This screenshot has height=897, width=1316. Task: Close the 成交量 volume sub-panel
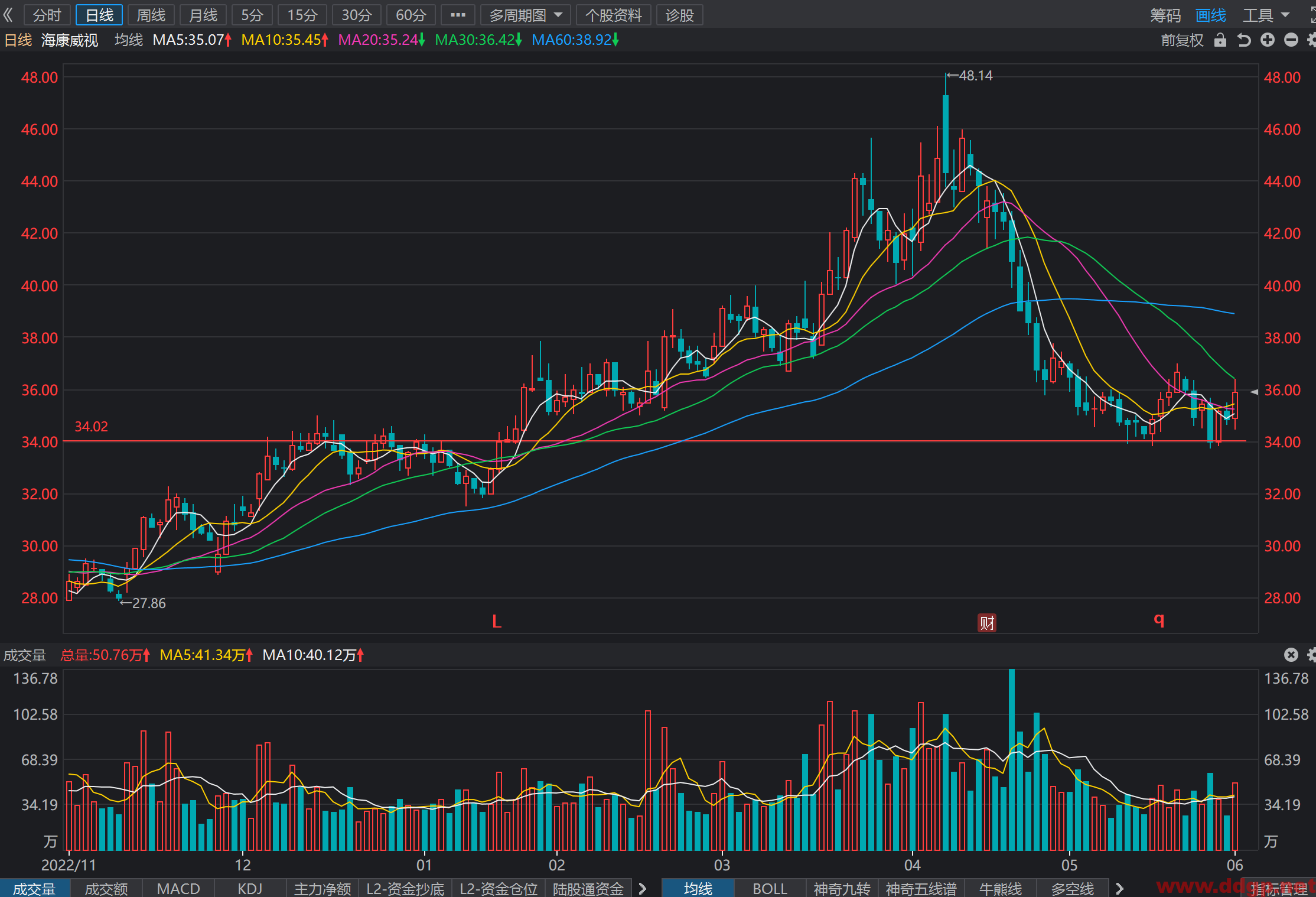[x=1291, y=655]
